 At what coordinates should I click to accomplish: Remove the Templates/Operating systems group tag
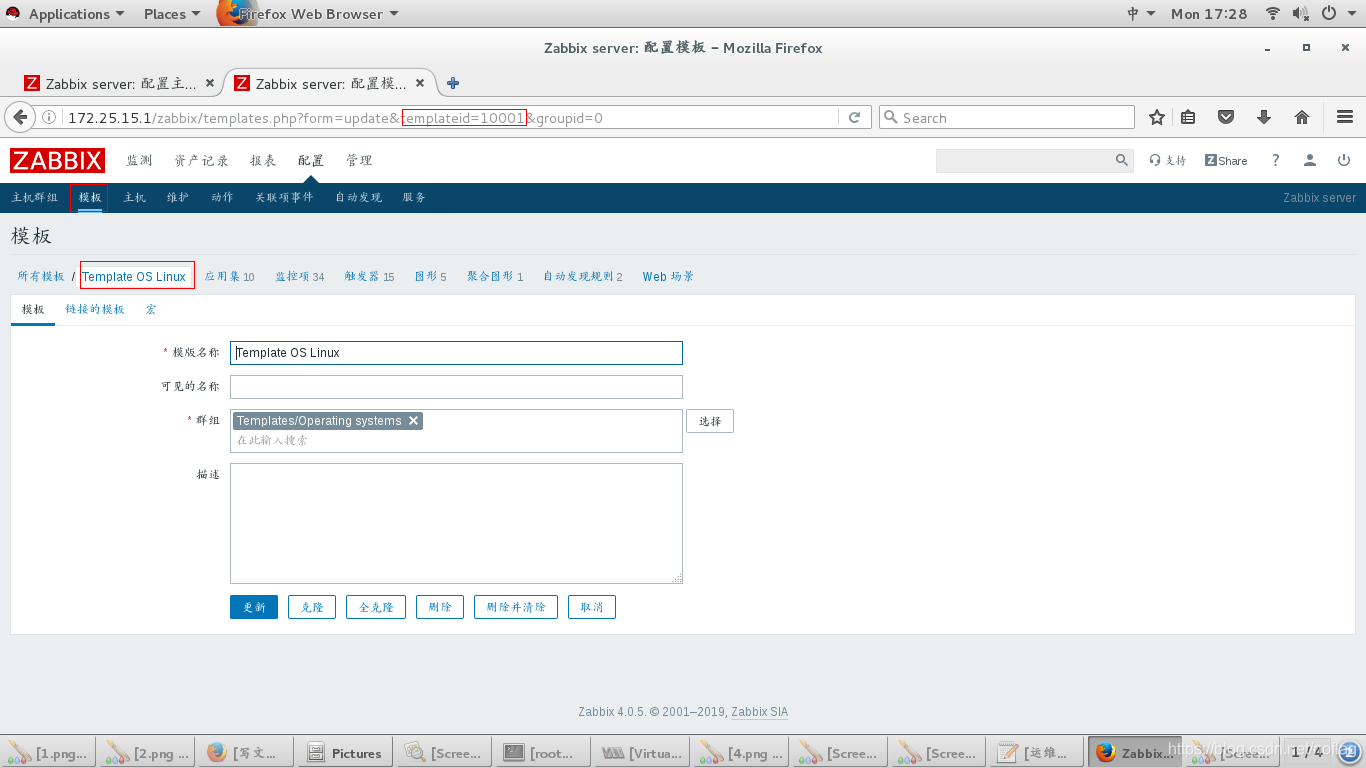coord(413,421)
